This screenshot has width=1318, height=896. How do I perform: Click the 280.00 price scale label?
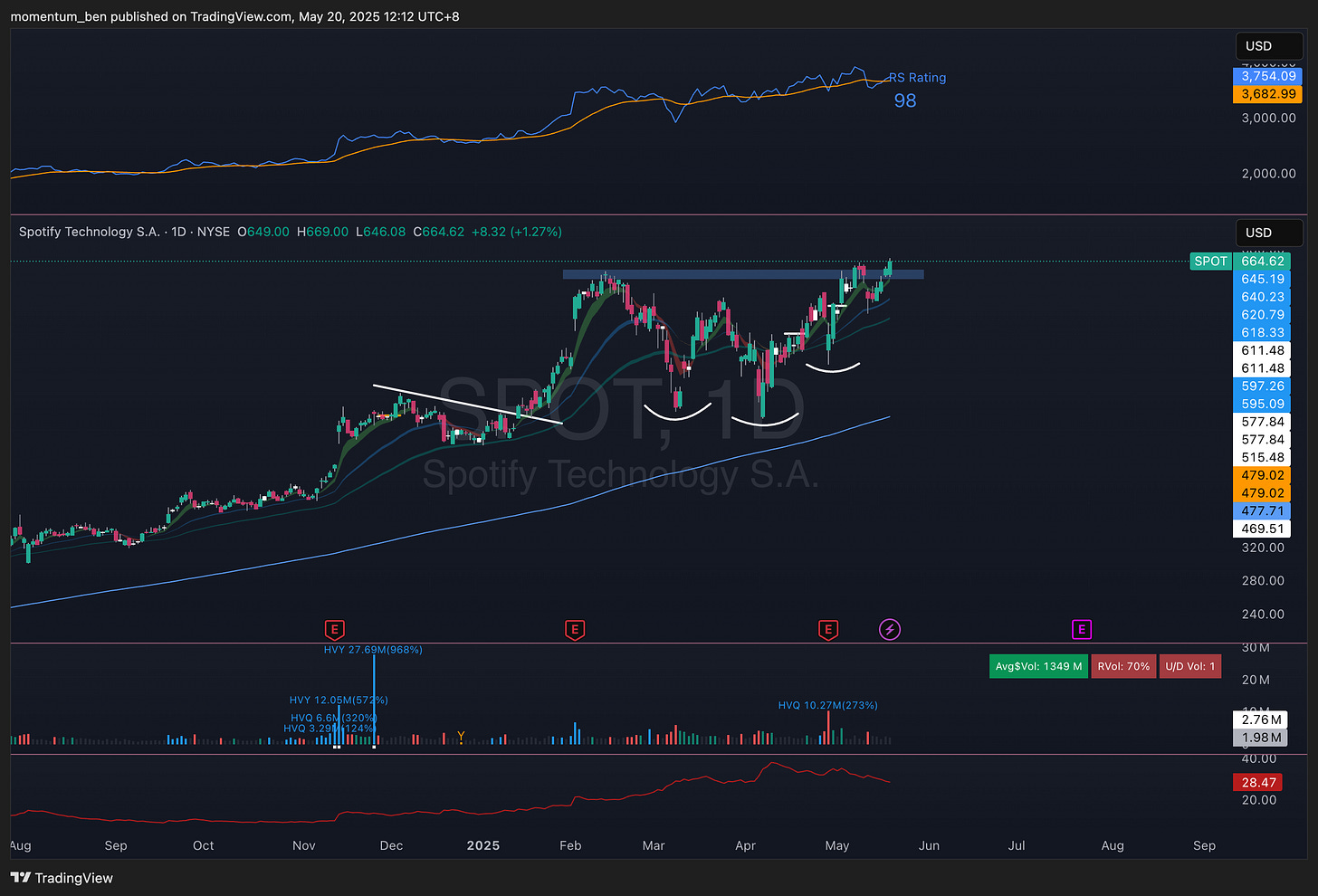point(1263,581)
